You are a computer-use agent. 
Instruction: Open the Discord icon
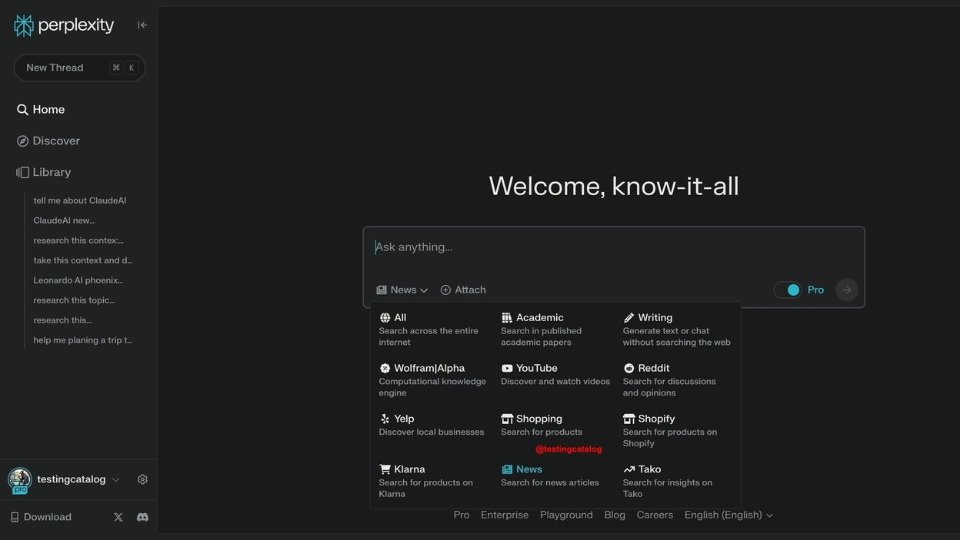click(142, 517)
